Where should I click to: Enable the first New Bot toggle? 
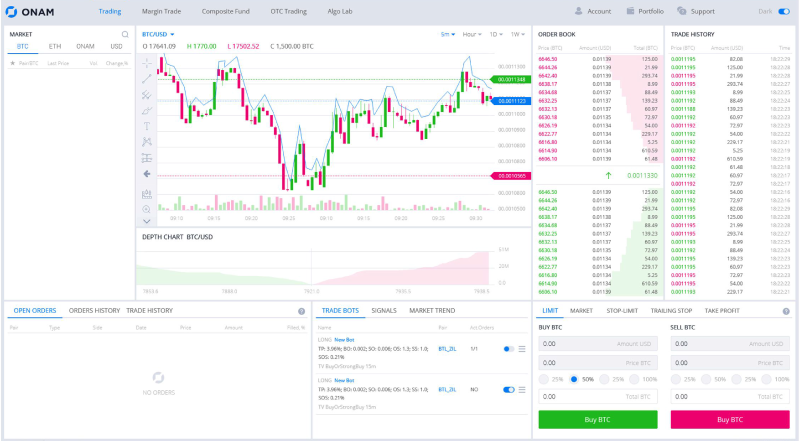pos(509,349)
